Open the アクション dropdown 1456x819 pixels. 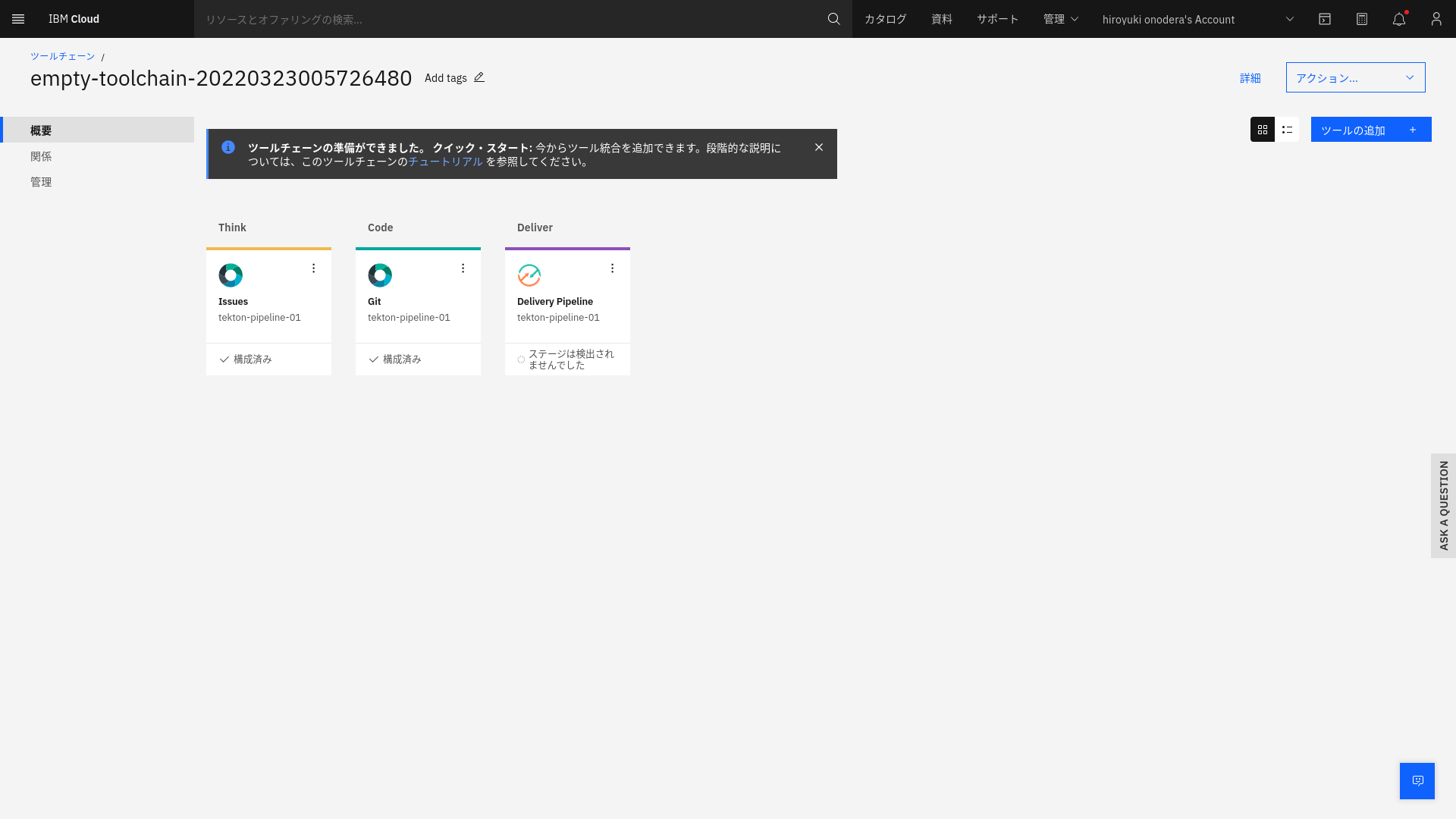1354,77
